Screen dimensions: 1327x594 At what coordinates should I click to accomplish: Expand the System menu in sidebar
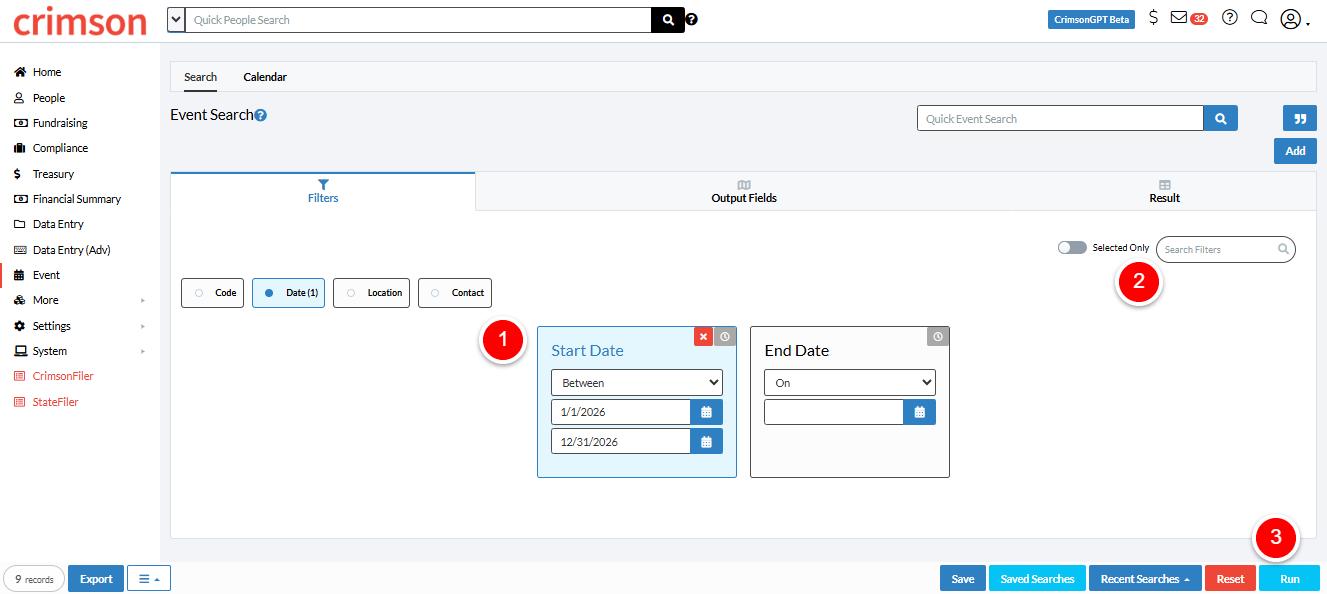(x=80, y=351)
